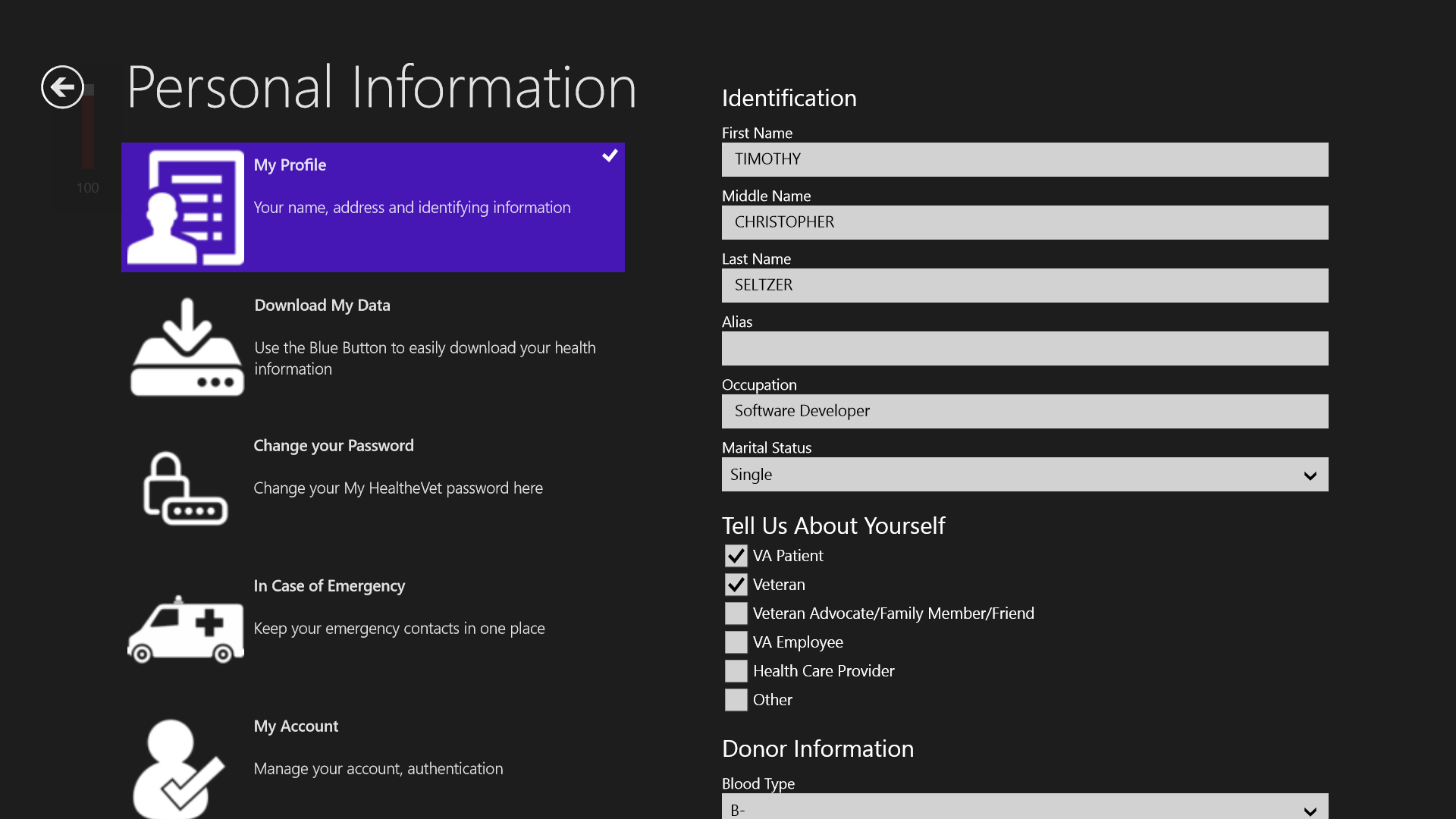Open the Download My Data section
This screenshot has height=819, width=1456.
point(322,306)
